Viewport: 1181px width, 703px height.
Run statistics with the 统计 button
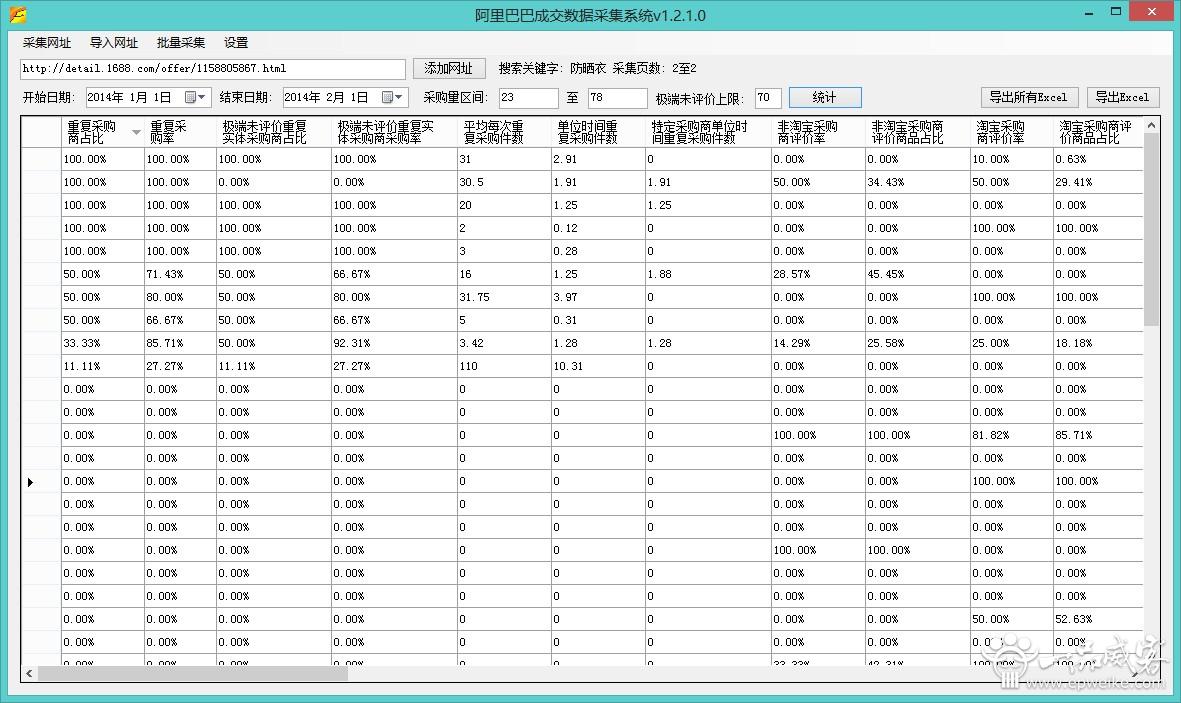point(824,97)
